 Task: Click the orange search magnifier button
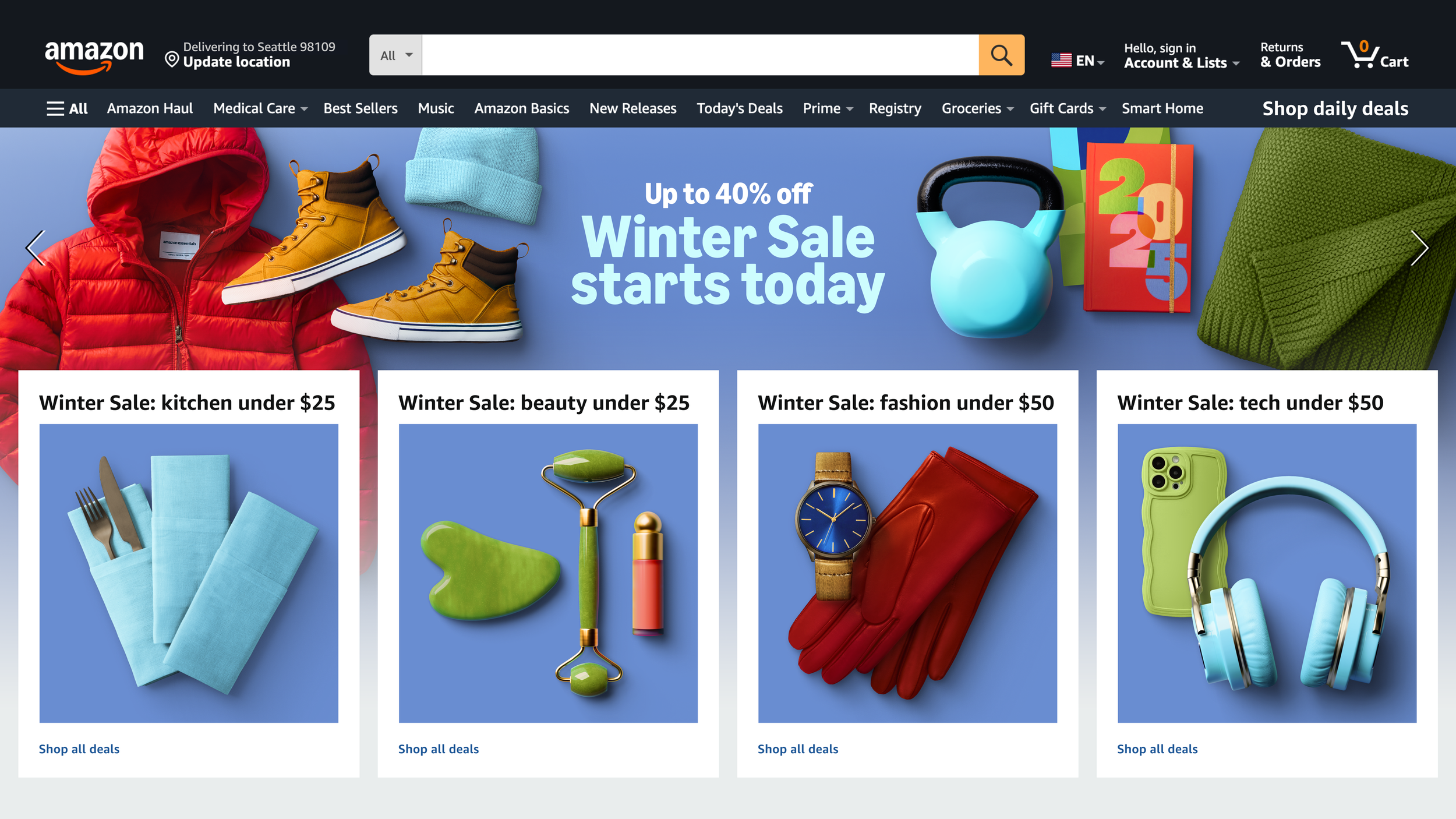click(1001, 55)
